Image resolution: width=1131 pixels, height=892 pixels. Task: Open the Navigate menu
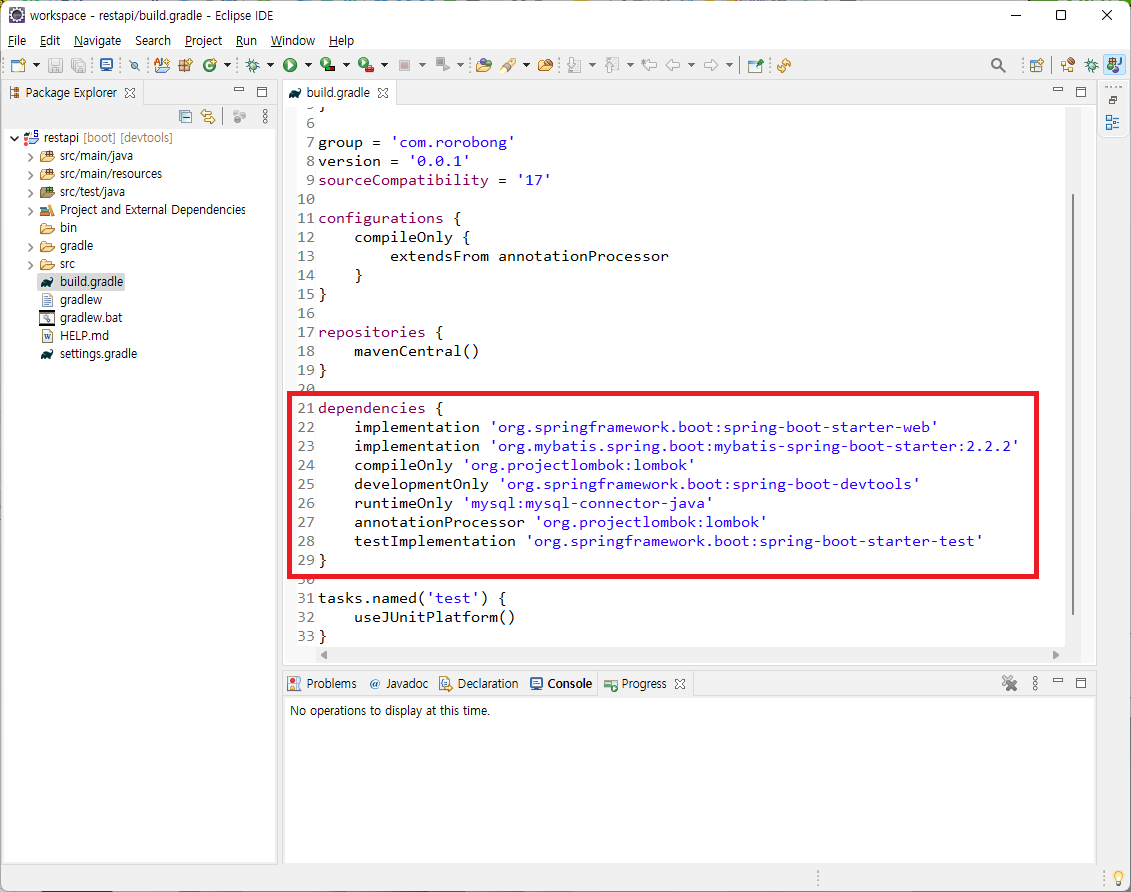pos(97,40)
